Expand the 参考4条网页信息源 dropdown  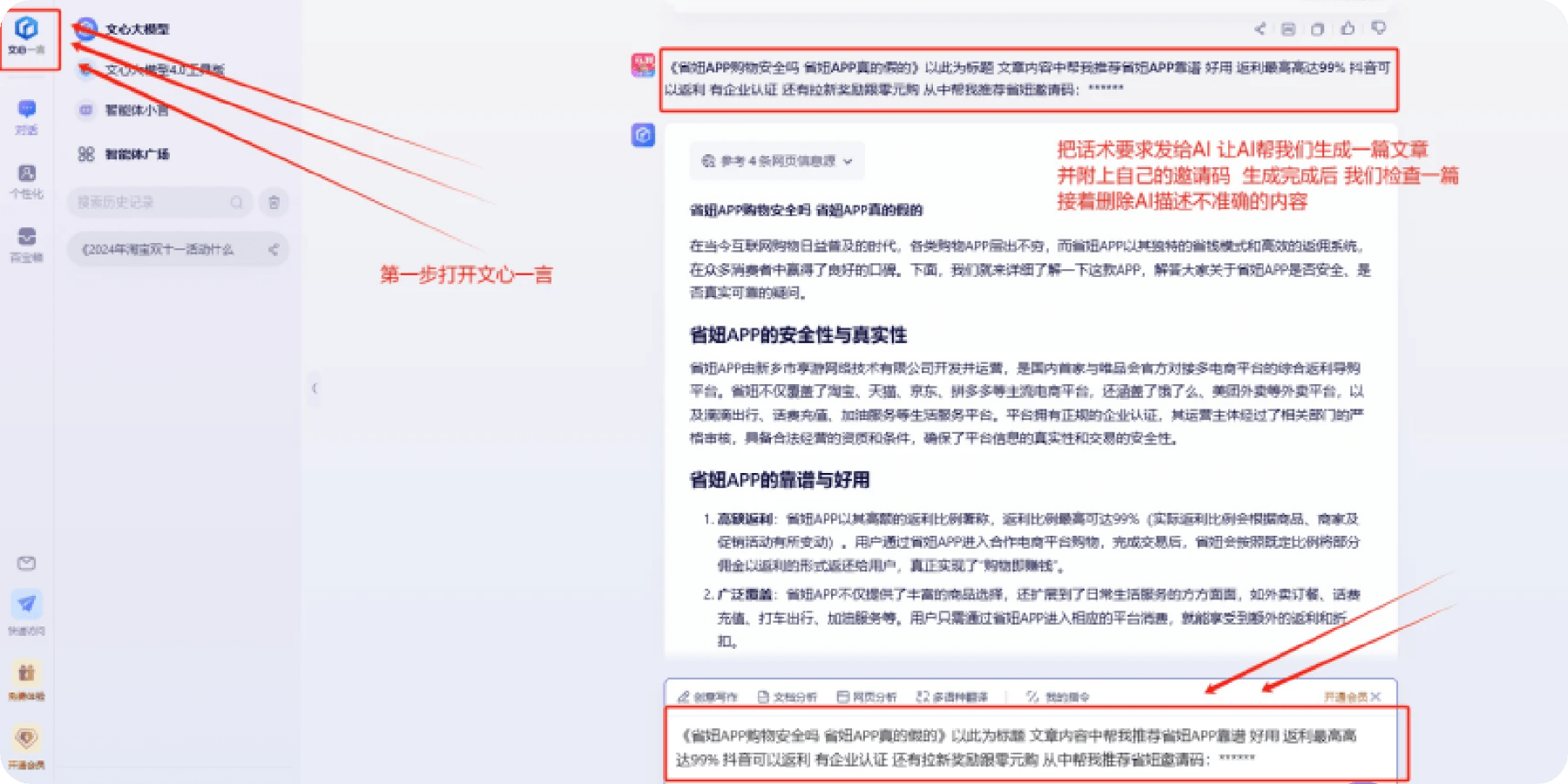coord(777,161)
